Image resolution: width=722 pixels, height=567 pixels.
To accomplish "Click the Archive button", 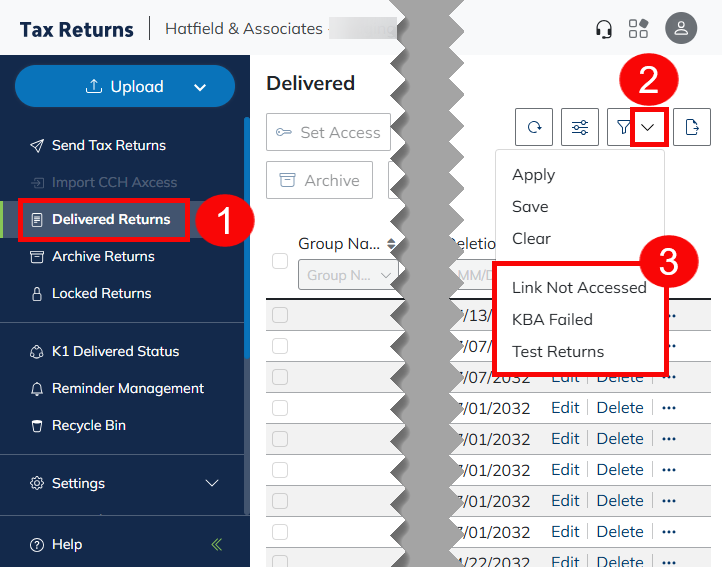I will coord(319,181).
